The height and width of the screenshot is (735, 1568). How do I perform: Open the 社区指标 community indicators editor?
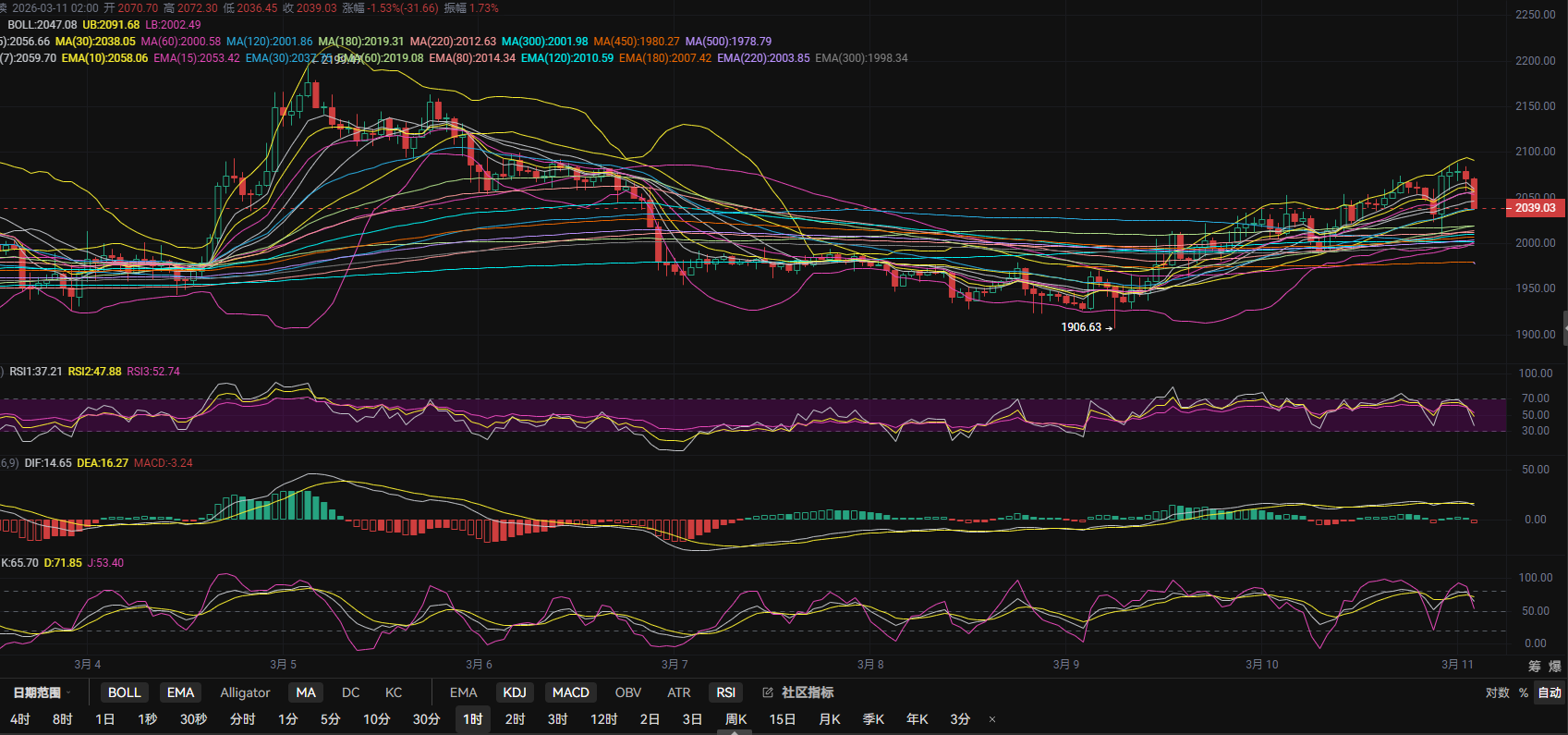click(798, 692)
